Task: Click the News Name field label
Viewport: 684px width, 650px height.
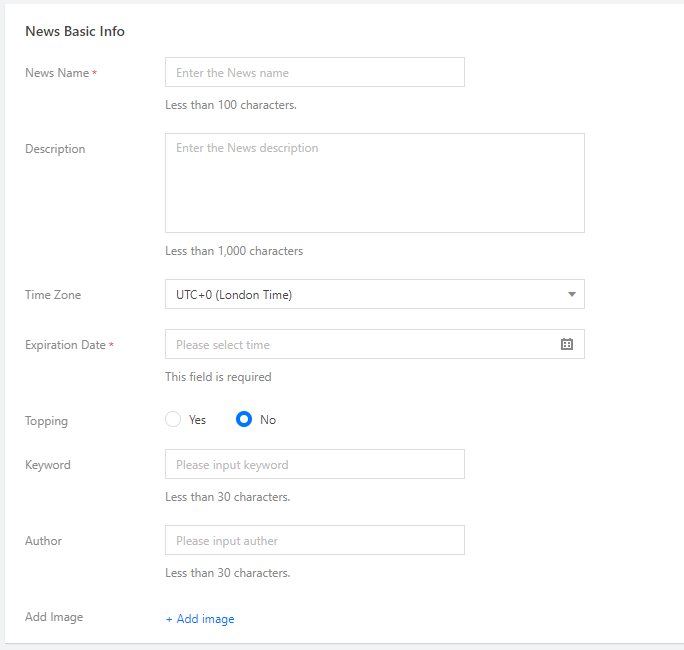Action: (57, 73)
